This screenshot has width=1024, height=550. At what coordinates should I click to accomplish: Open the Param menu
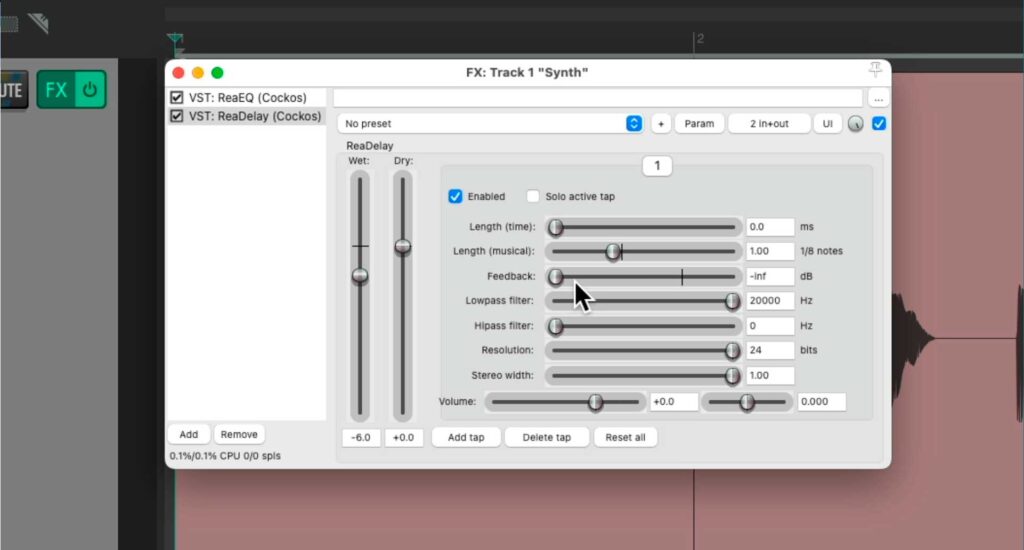click(699, 123)
